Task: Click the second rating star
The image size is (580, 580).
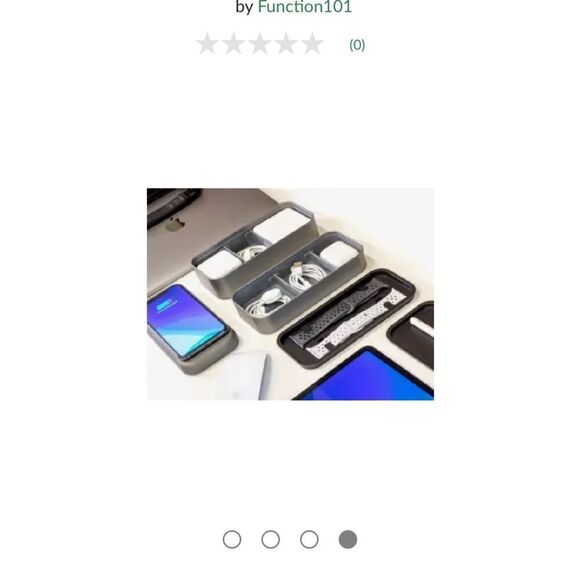Action: click(234, 44)
